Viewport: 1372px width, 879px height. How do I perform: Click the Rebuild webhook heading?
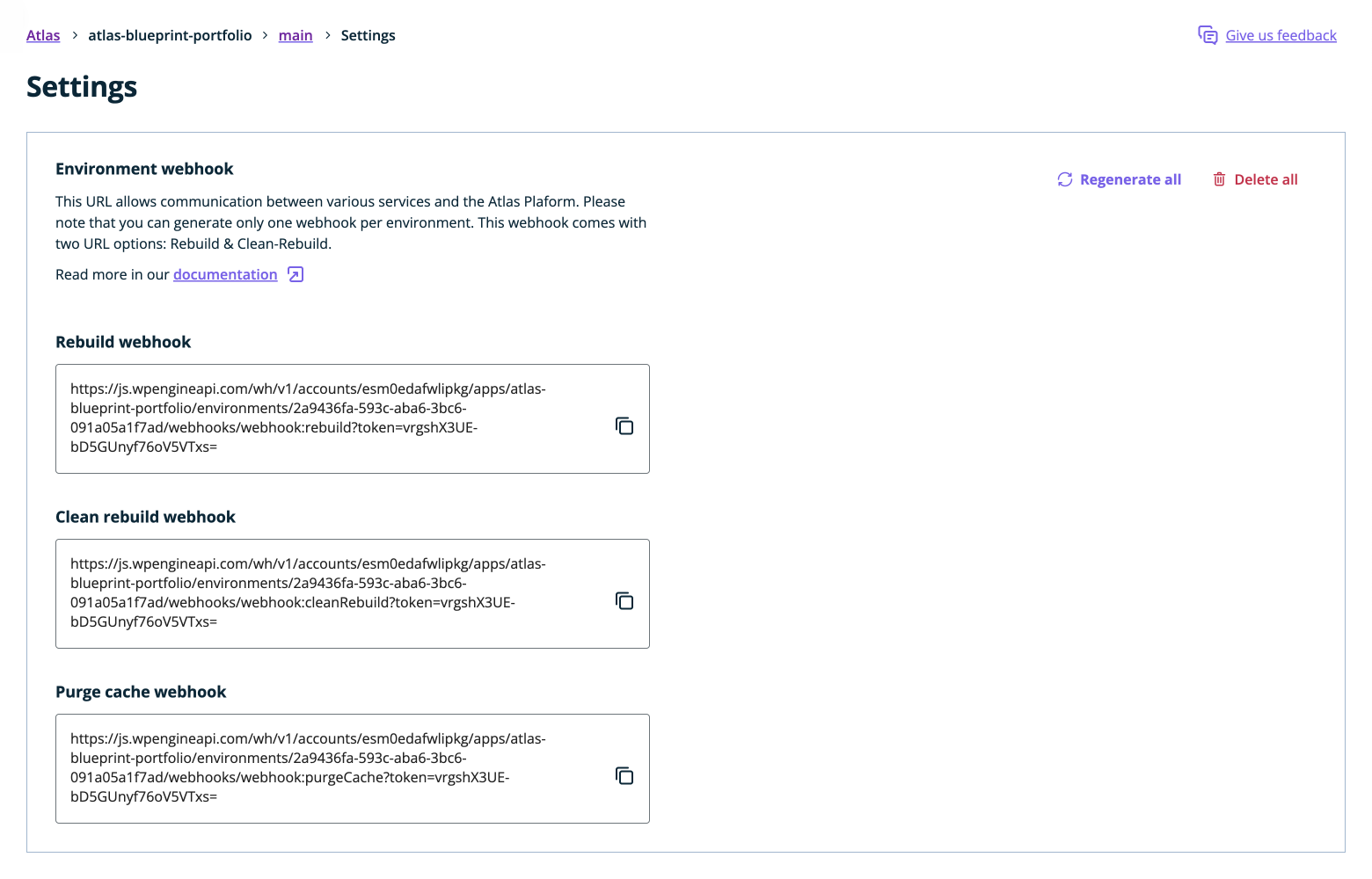(123, 342)
